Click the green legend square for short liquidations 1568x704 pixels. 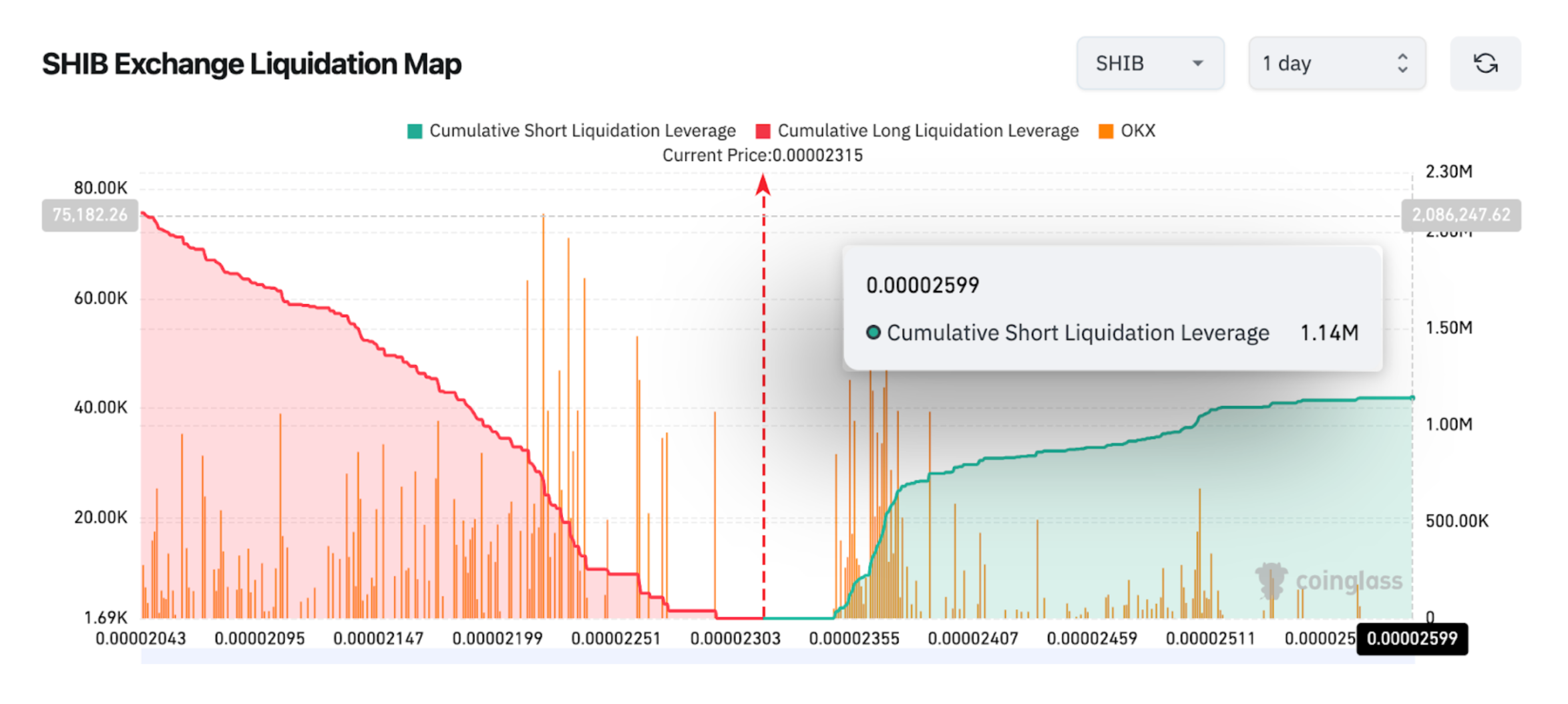414,130
